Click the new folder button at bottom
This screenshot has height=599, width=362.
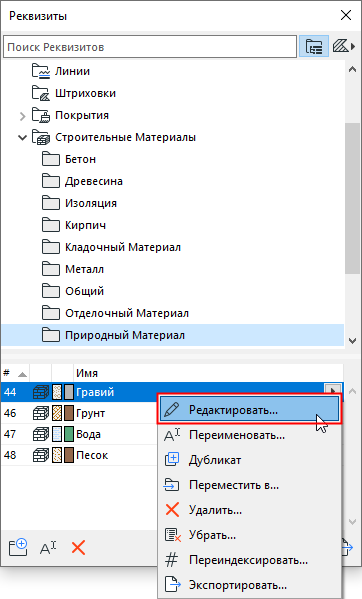18,548
